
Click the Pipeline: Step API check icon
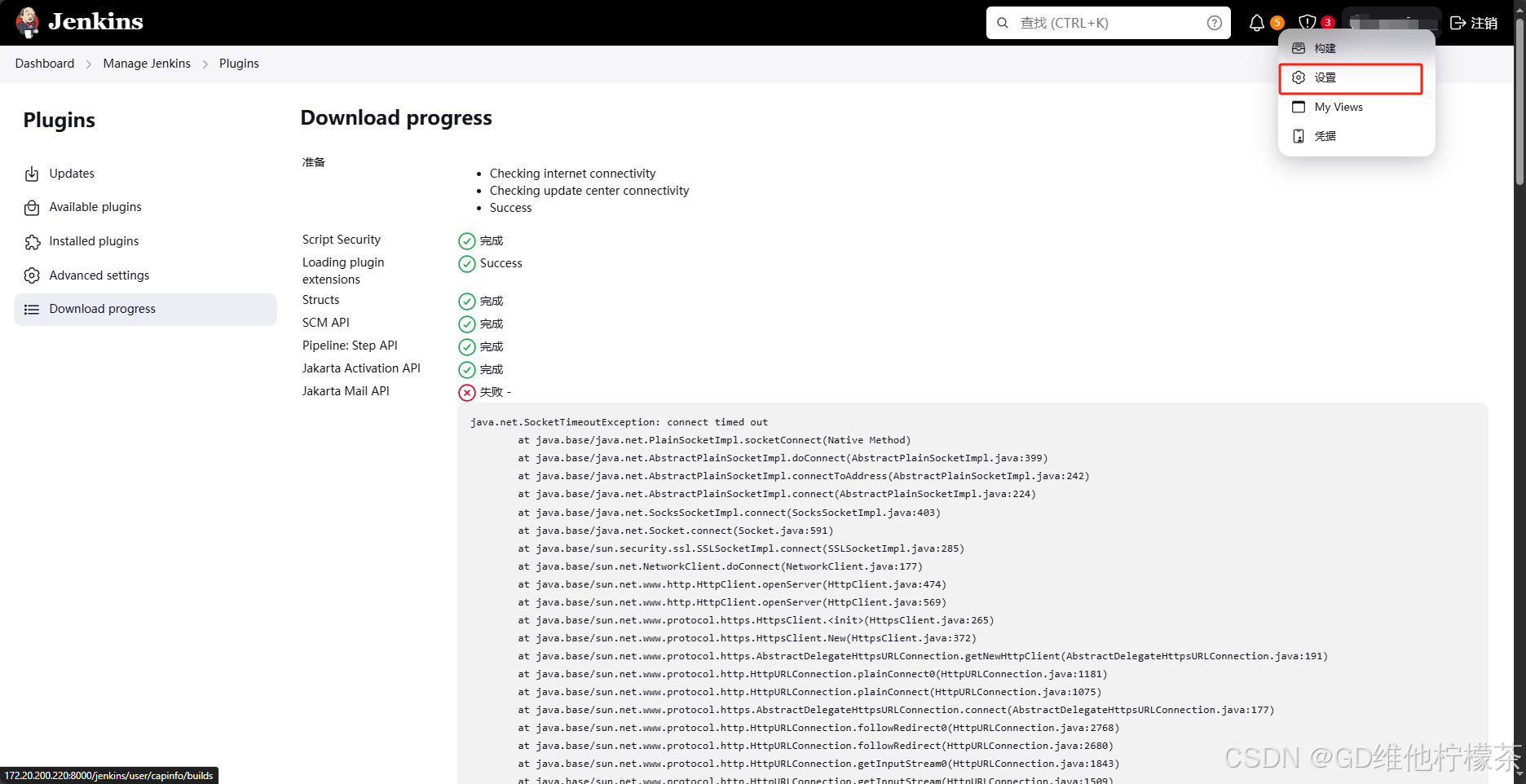(467, 347)
